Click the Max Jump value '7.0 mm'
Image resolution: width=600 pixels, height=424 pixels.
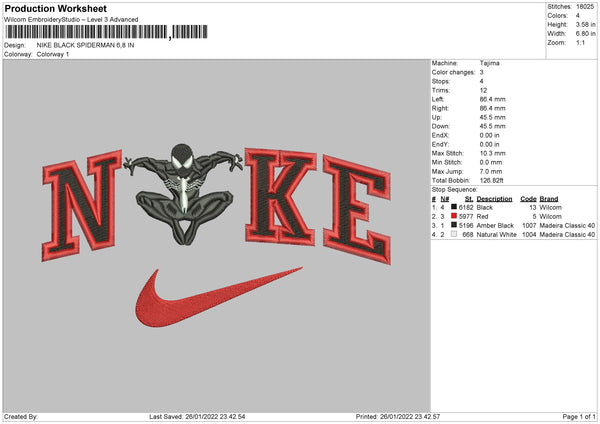[491, 171]
